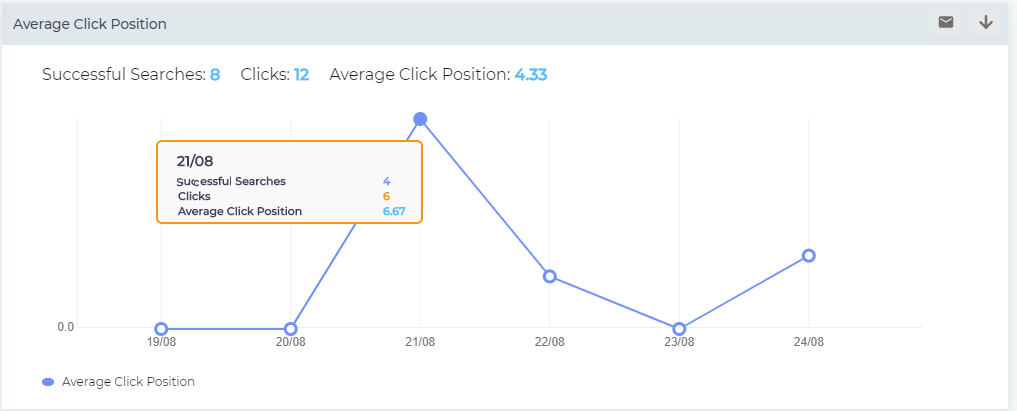Select the 22/08 data point marker
The height and width of the screenshot is (411, 1017).
point(549,276)
